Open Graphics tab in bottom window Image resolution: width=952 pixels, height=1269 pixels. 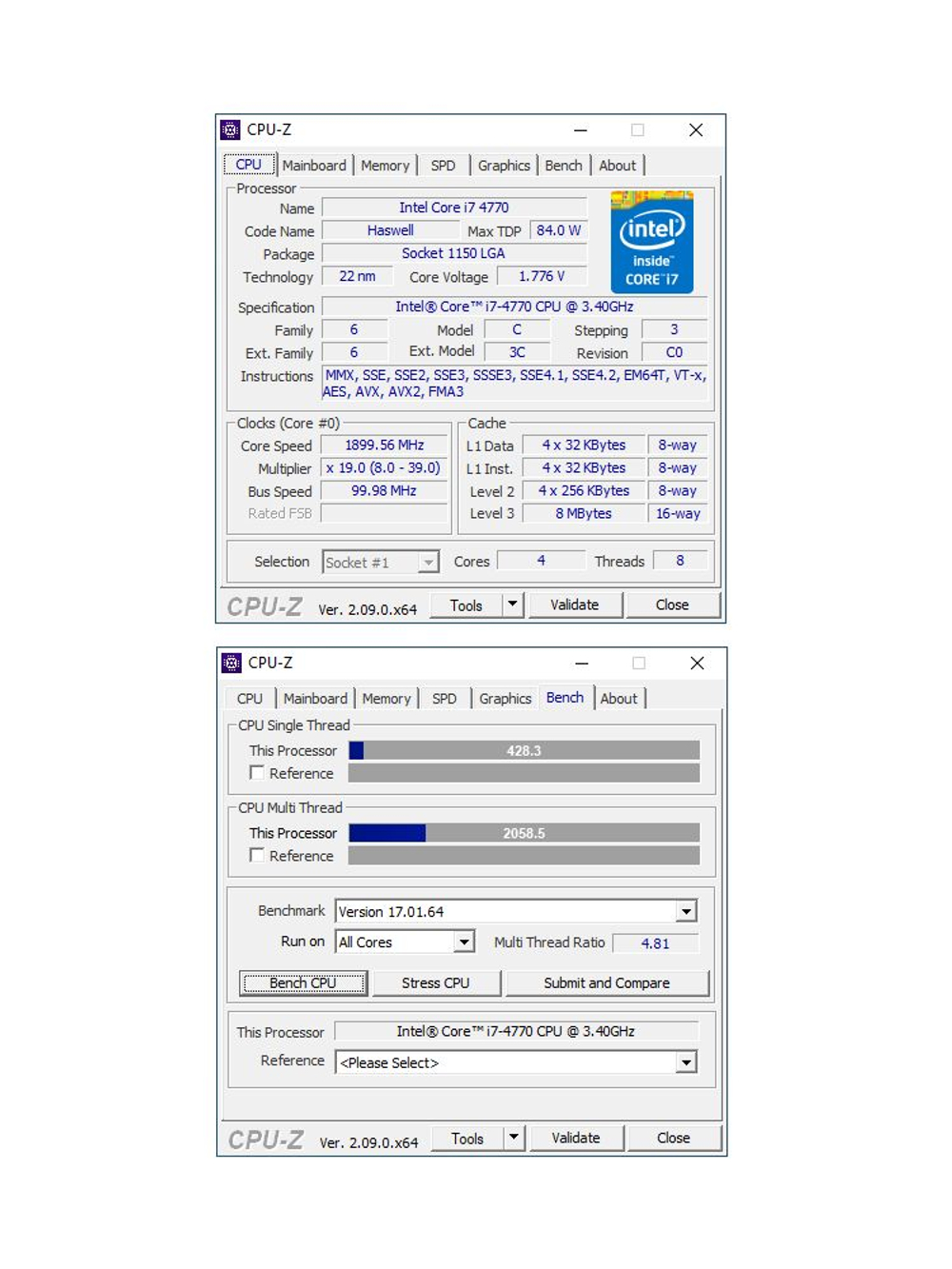click(505, 699)
